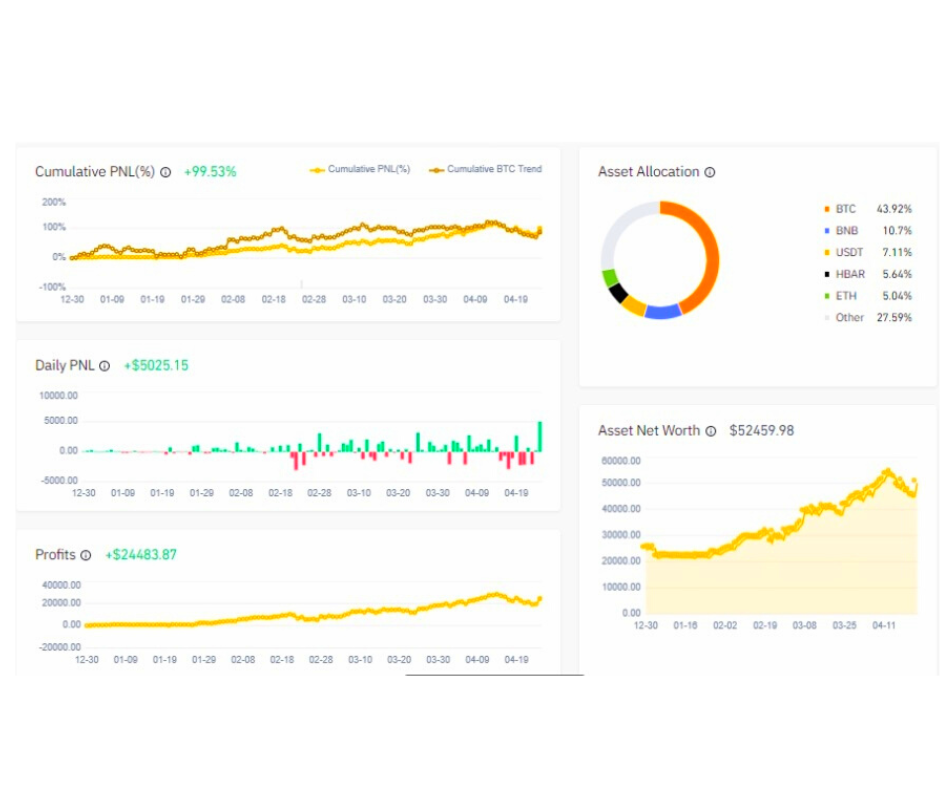Click the $52459.98 net worth value
Viewport: 940px width, 788px height.
[x=761, y=431]
